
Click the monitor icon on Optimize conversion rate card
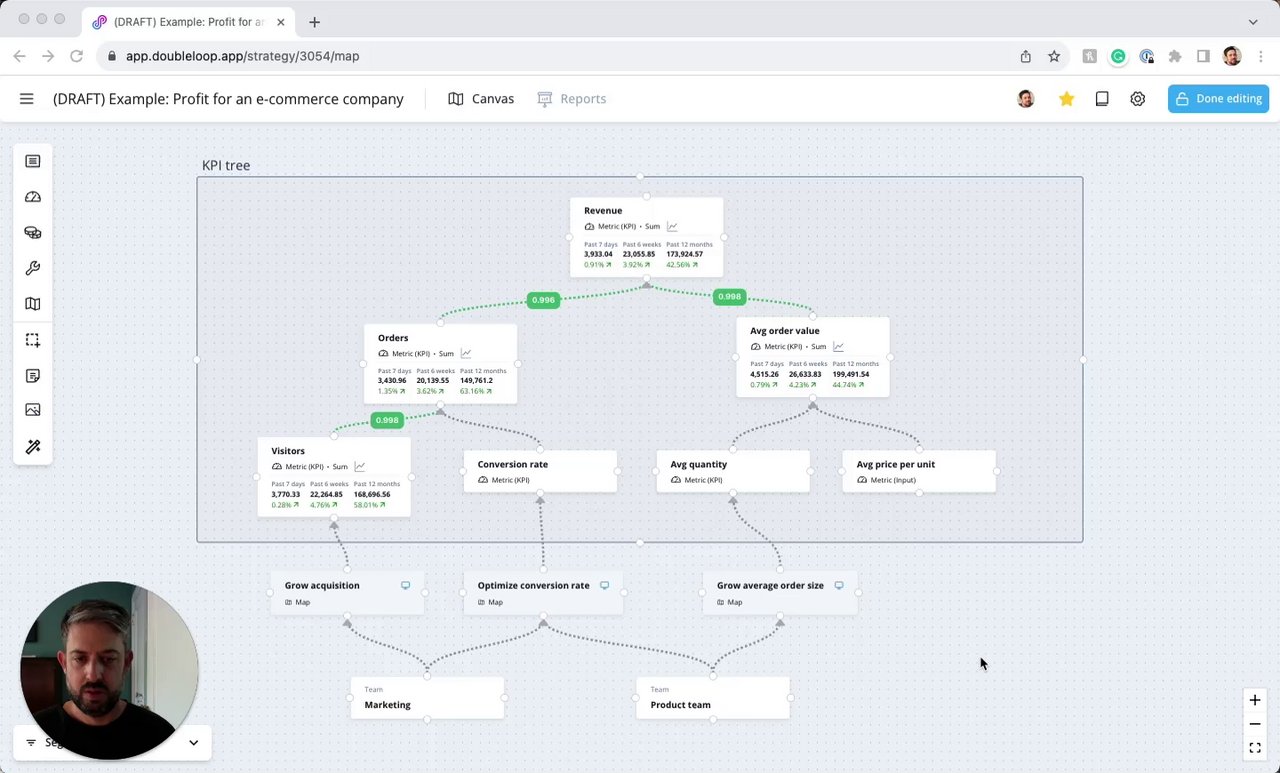pyautogui.click(x=604, y=586)
